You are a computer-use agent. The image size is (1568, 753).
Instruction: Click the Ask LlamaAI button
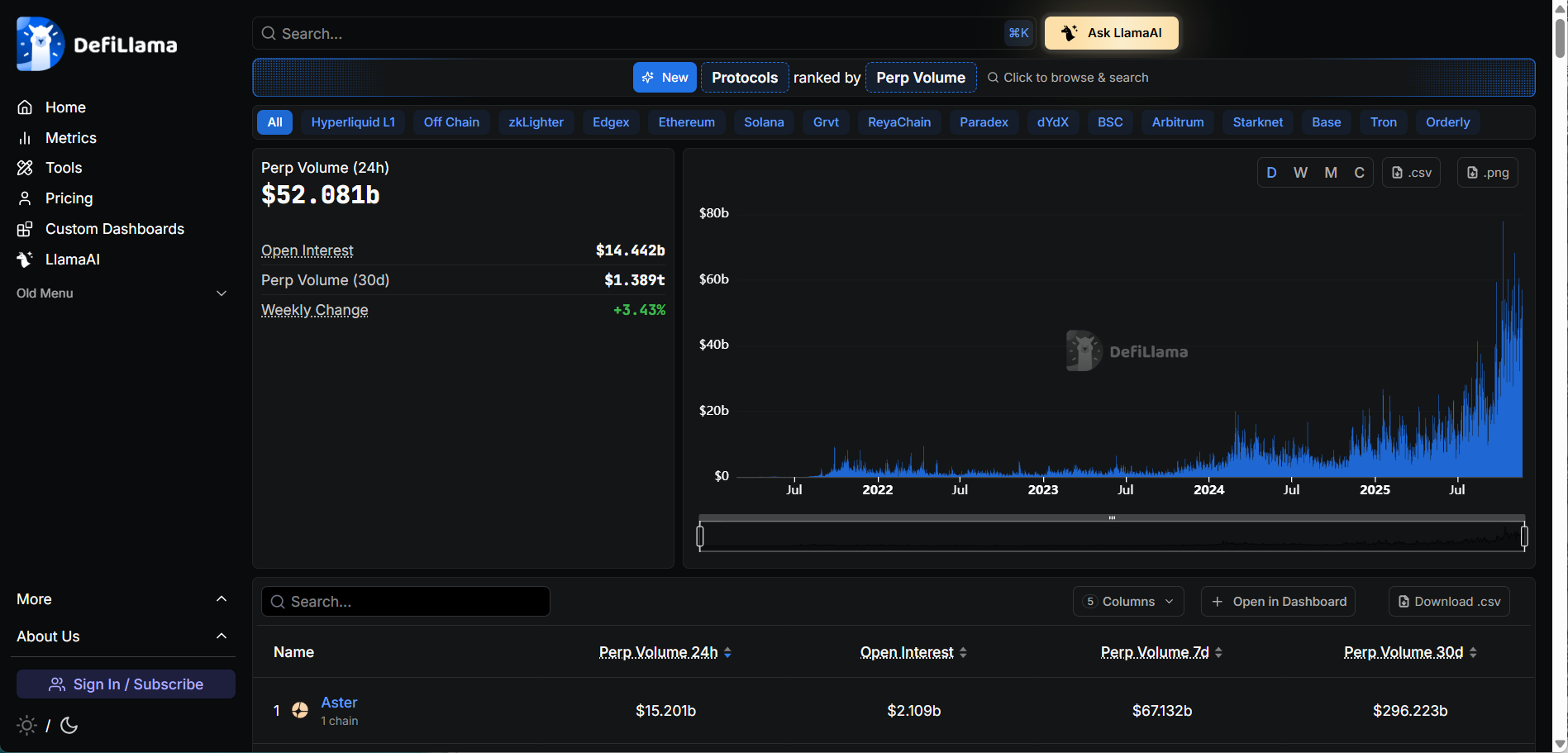1111,33
